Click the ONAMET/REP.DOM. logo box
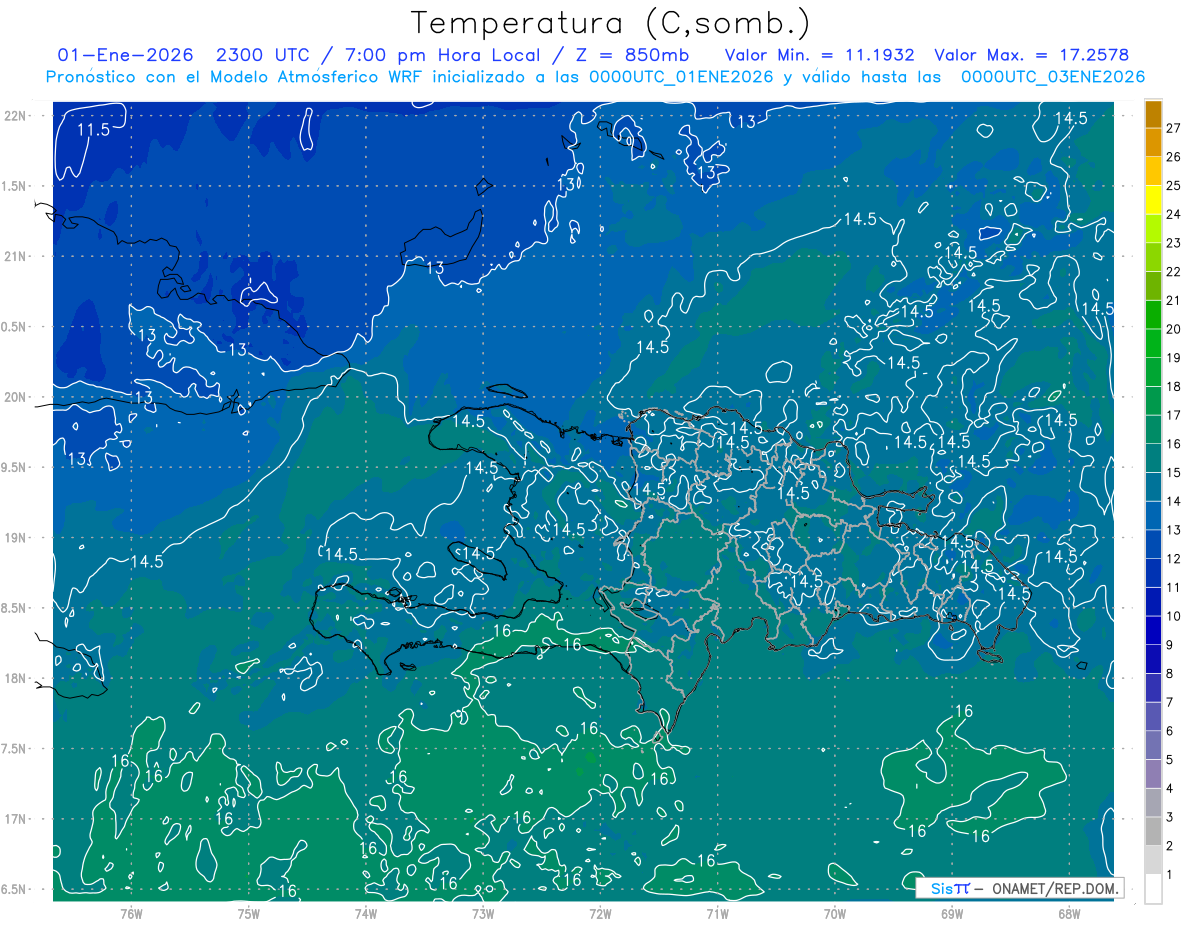Viewport: 1200px width, 927px height. [x=1019, y=888]
